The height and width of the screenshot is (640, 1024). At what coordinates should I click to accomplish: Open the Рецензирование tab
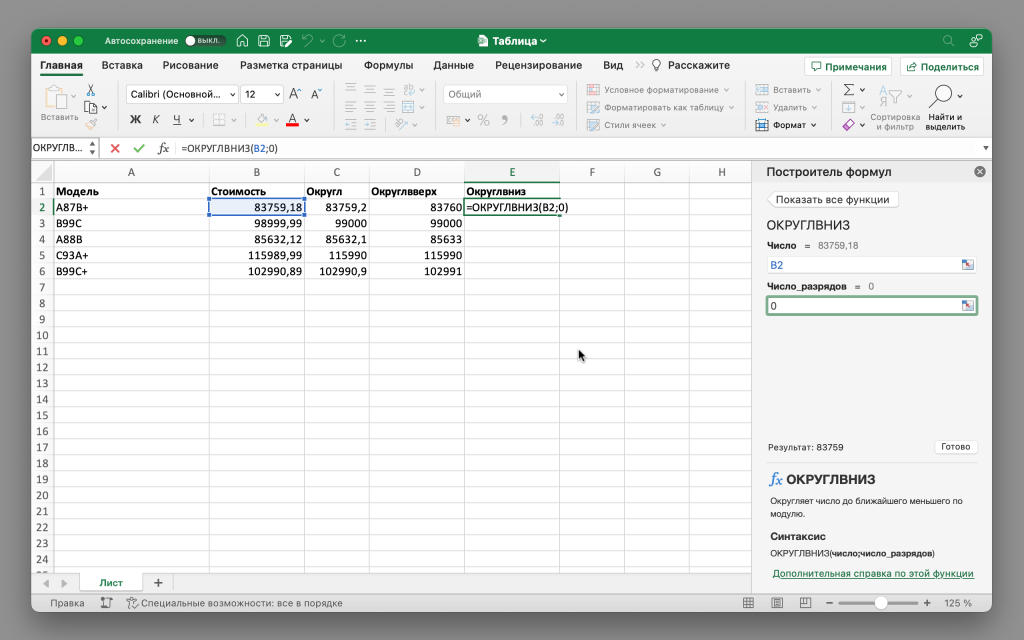click(538, 65)
